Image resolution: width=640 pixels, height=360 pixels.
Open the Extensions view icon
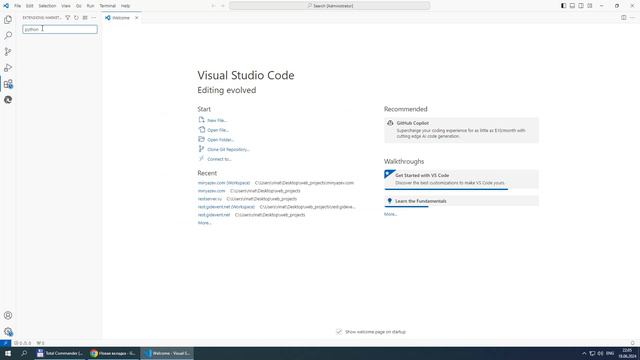click(x=8, y=84)
